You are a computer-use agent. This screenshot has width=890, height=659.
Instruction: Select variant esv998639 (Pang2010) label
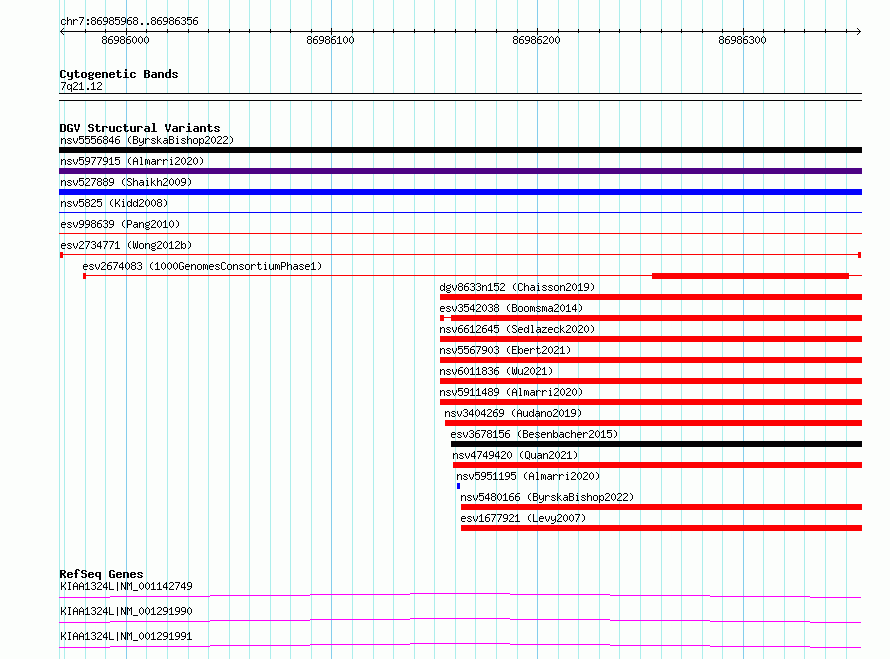pos(120,224)
